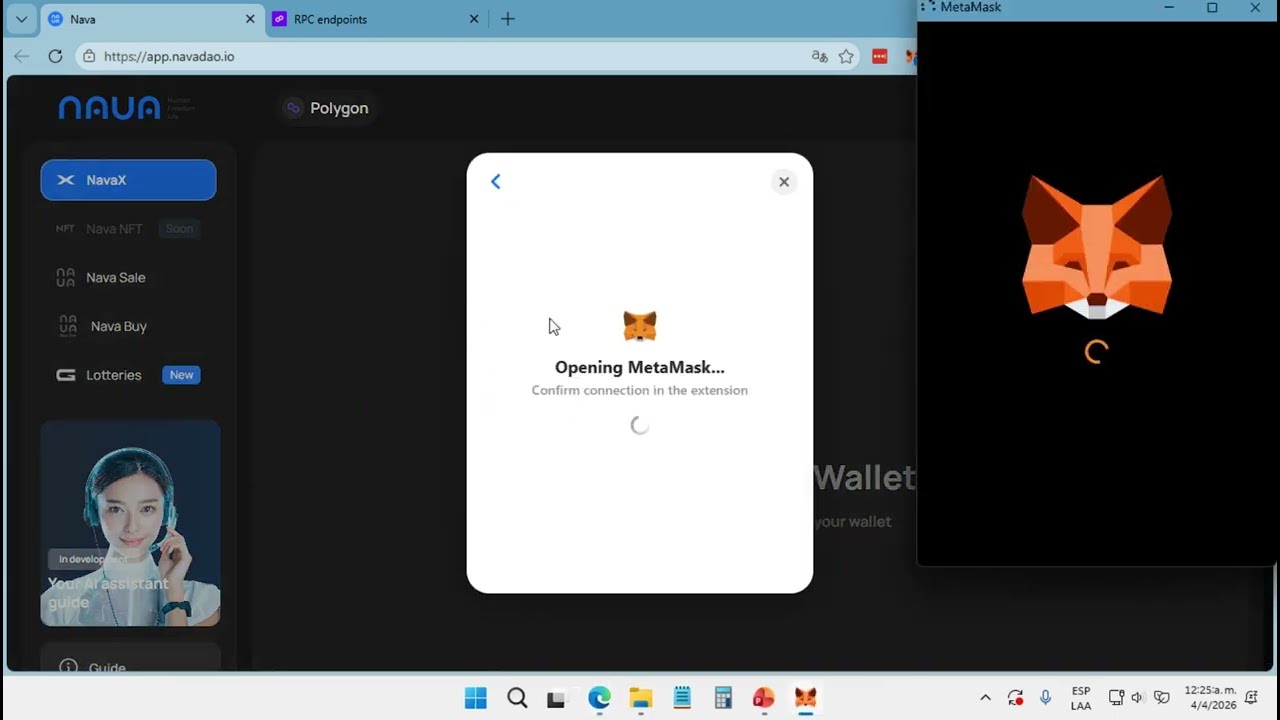
Task: Click 'Confirm connection in the extension' text
Action: 640,390
